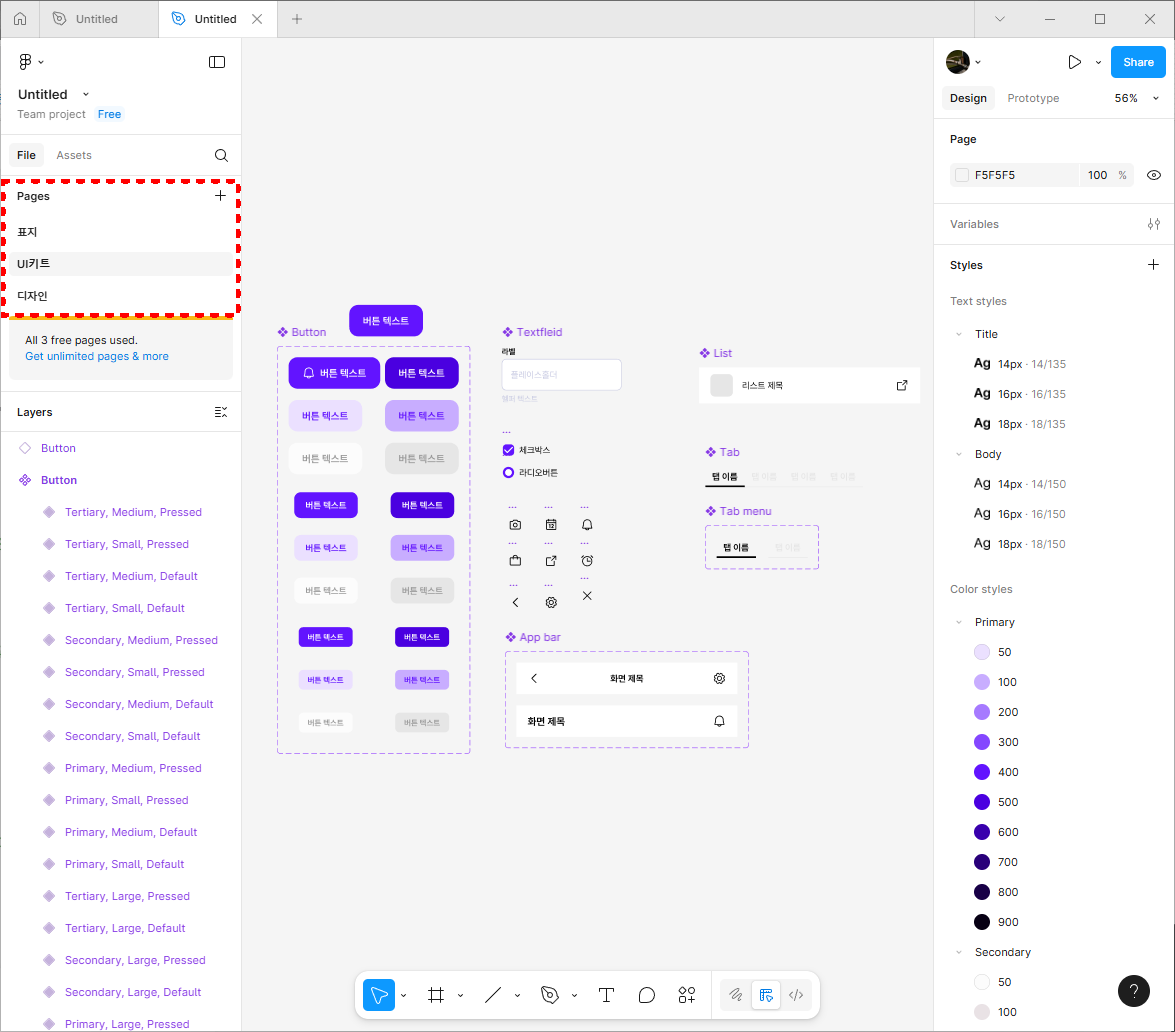Select the Comment tool
The height and width of the screenshot is (1032, 1175).
647,995
